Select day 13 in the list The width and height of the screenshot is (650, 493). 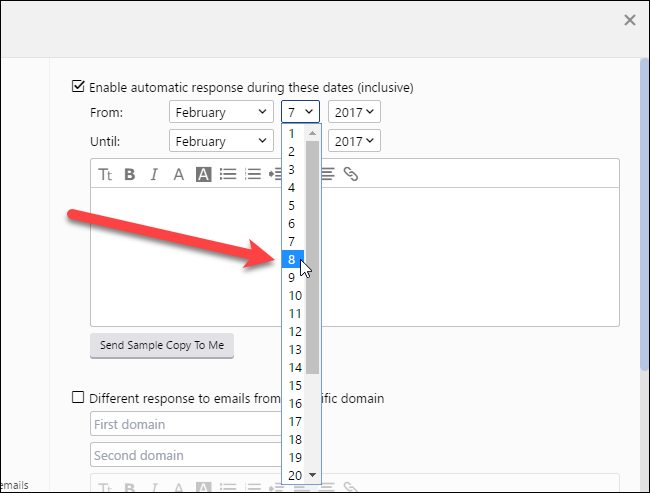click(x=293, y=350)
